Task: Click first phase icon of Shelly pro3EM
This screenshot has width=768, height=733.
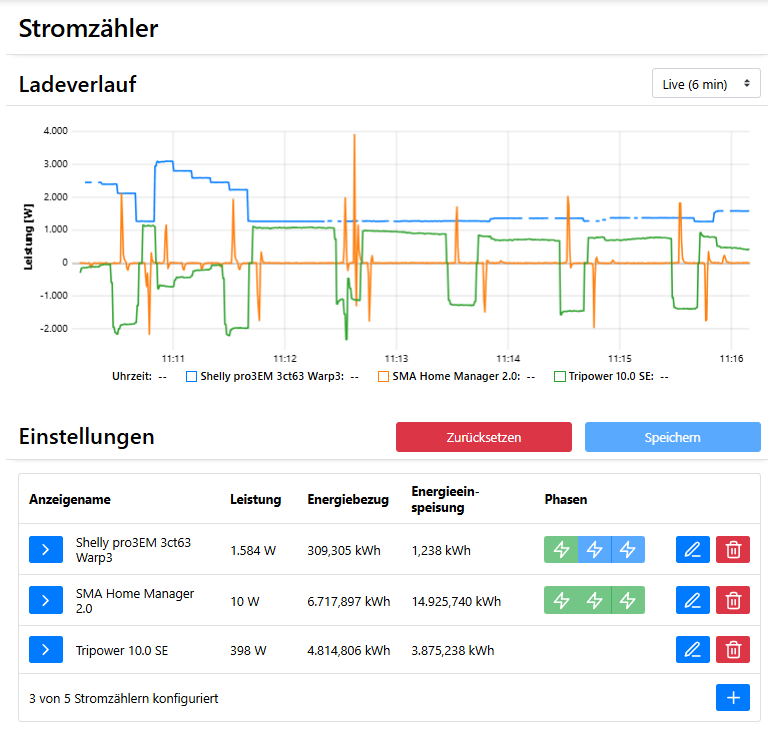Action: [561, 549]
